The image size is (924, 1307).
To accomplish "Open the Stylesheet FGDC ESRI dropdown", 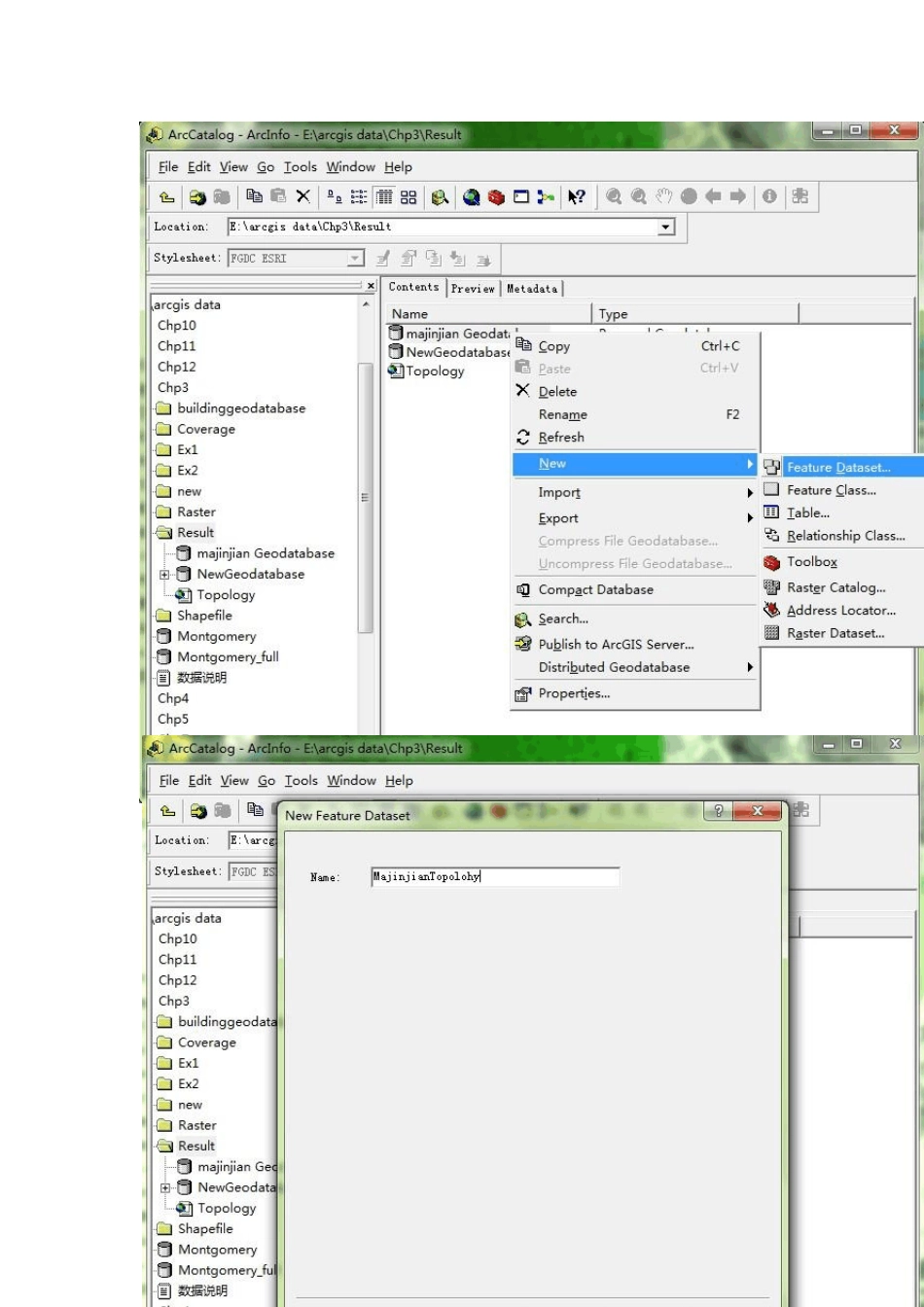I will [355, 259].
